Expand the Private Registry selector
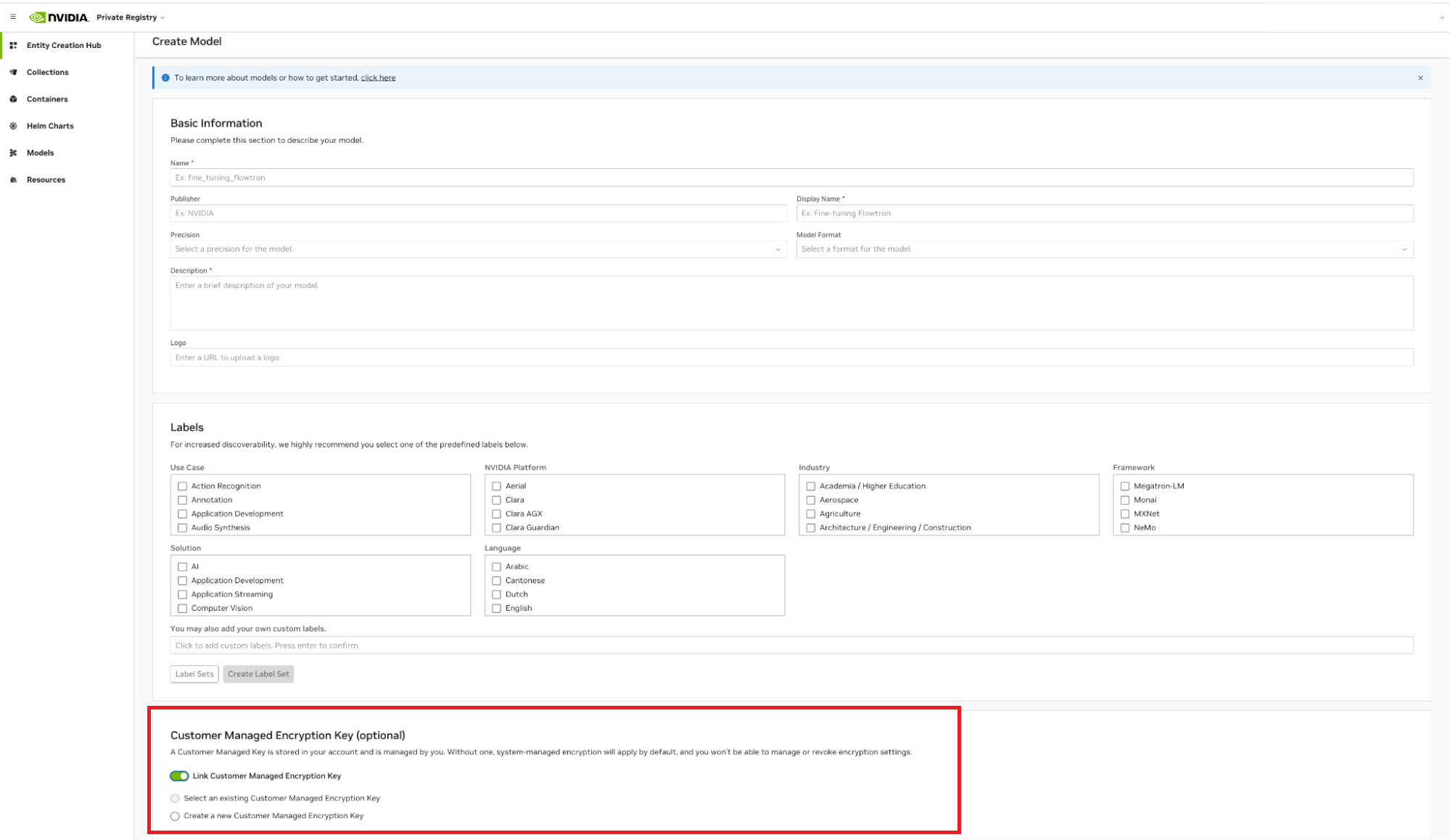The height and width of the screenshot is (840, 1450). pos(131,17)
